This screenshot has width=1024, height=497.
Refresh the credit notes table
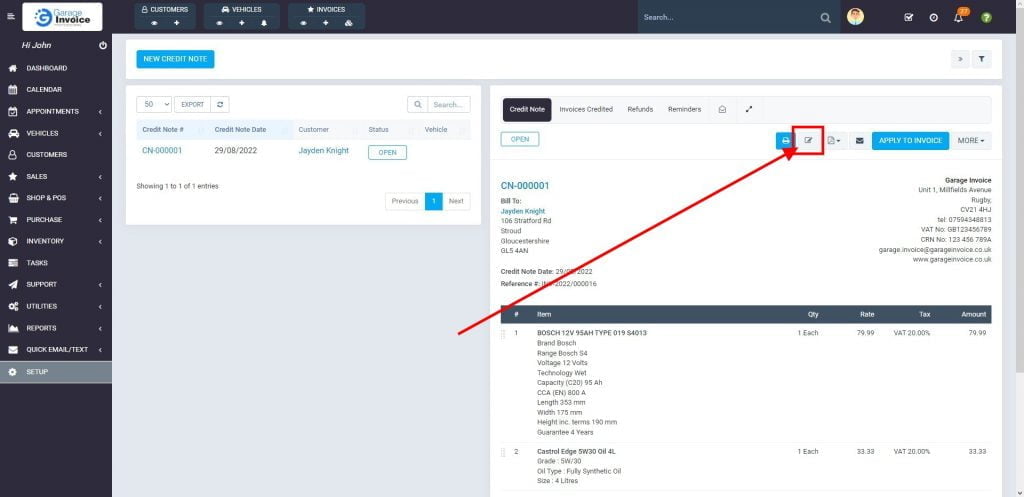tap(221, 104)
